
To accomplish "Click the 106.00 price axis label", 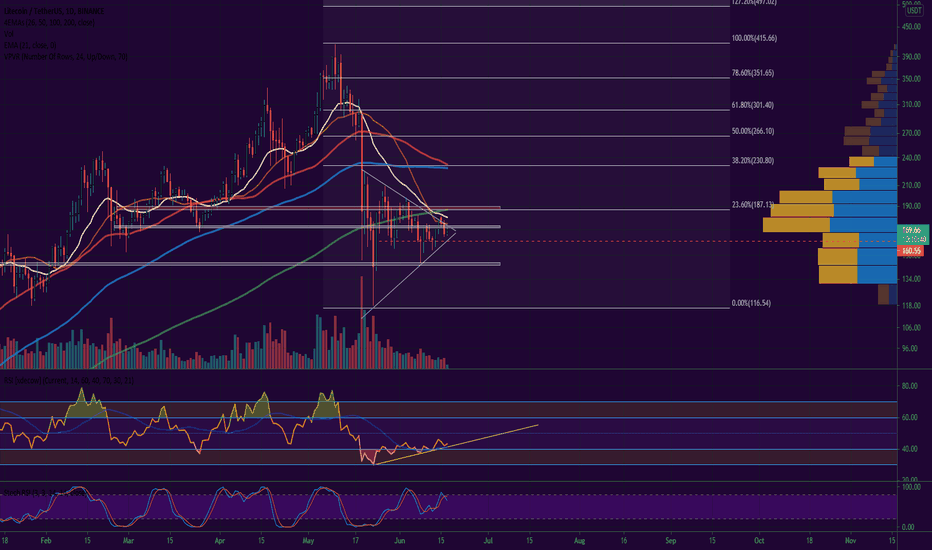I will coord(911,328).
